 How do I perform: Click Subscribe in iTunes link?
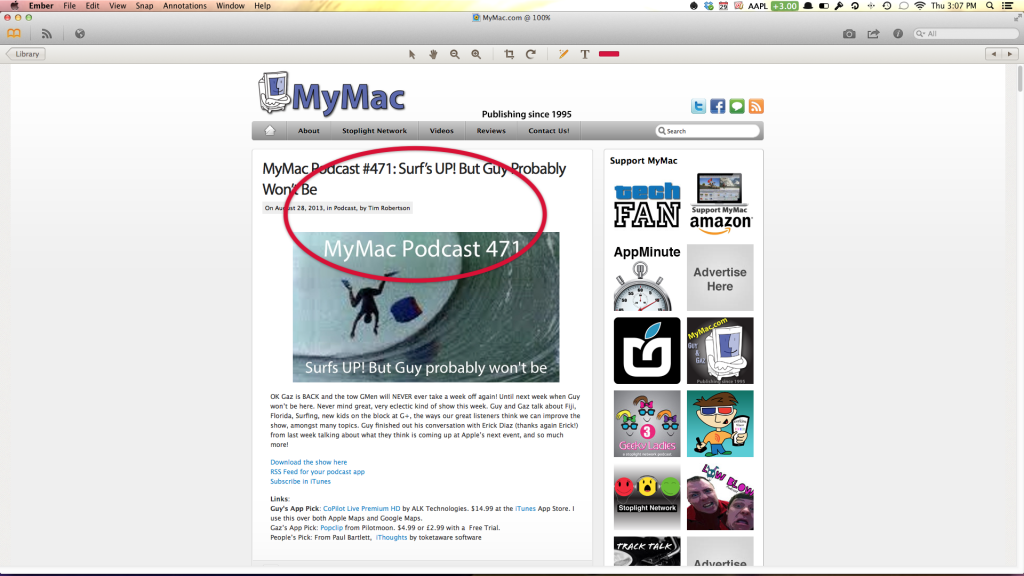pyautogui.click(x=300, y=481)
